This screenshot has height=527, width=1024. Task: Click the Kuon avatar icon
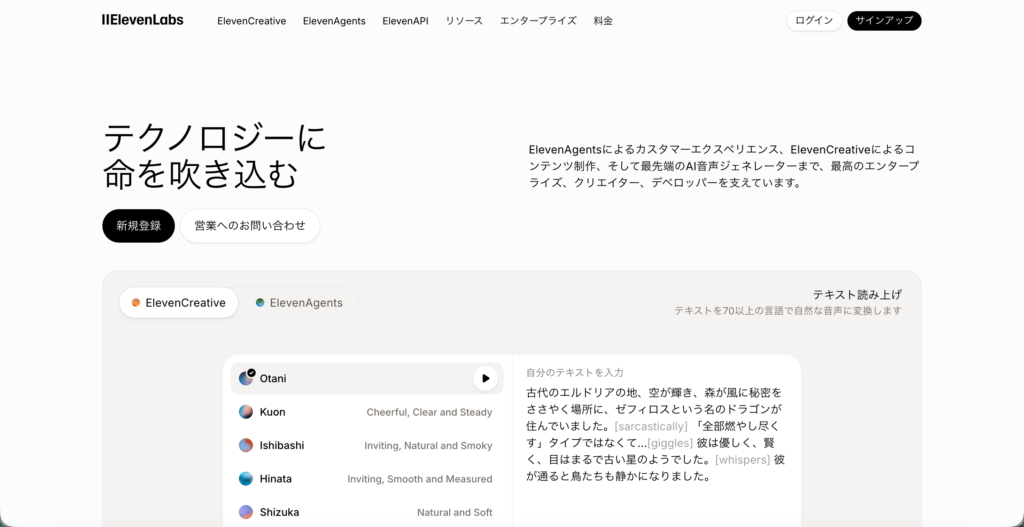coord(246,412)
